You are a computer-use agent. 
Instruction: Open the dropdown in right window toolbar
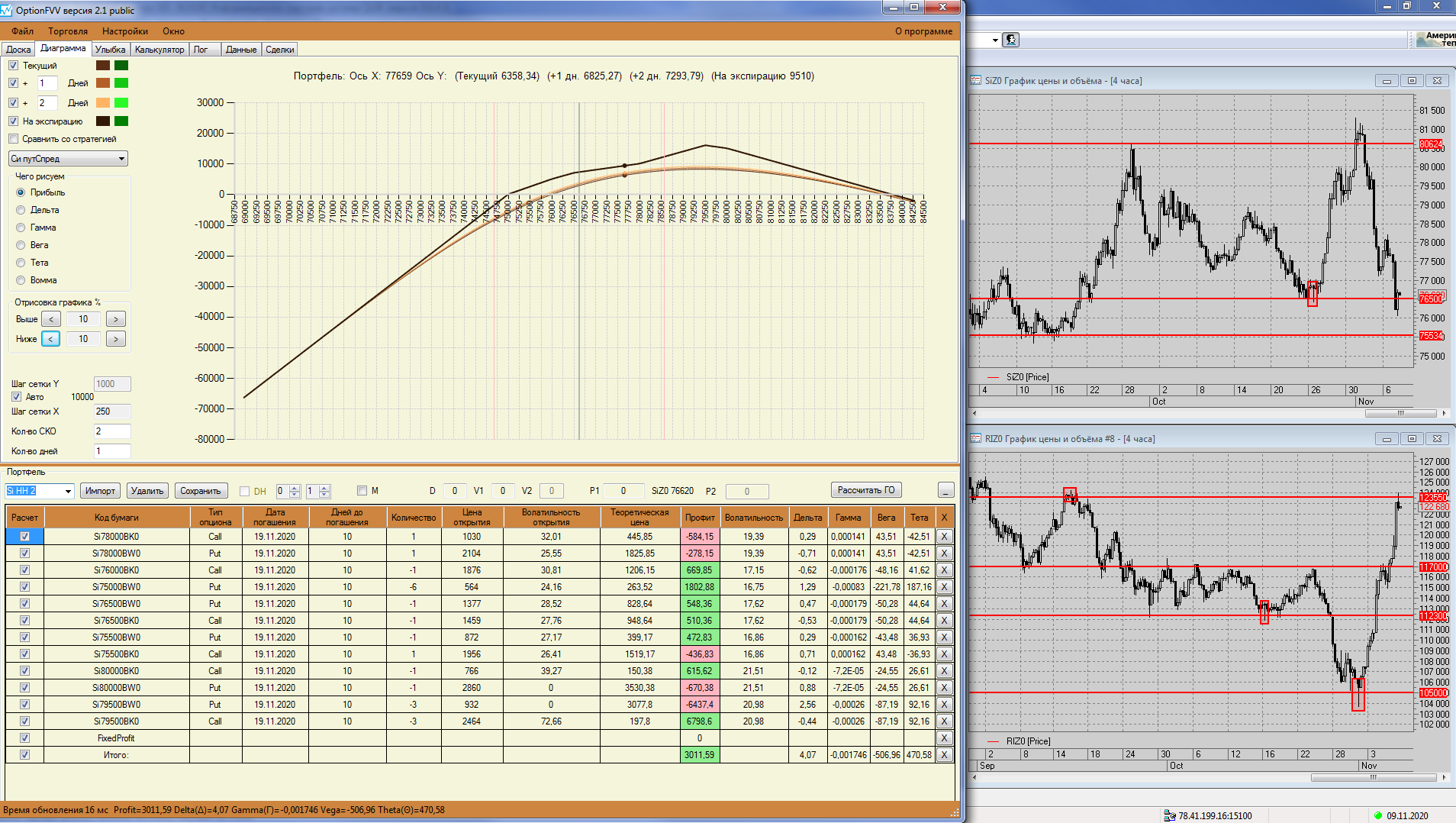pos(995,40)
